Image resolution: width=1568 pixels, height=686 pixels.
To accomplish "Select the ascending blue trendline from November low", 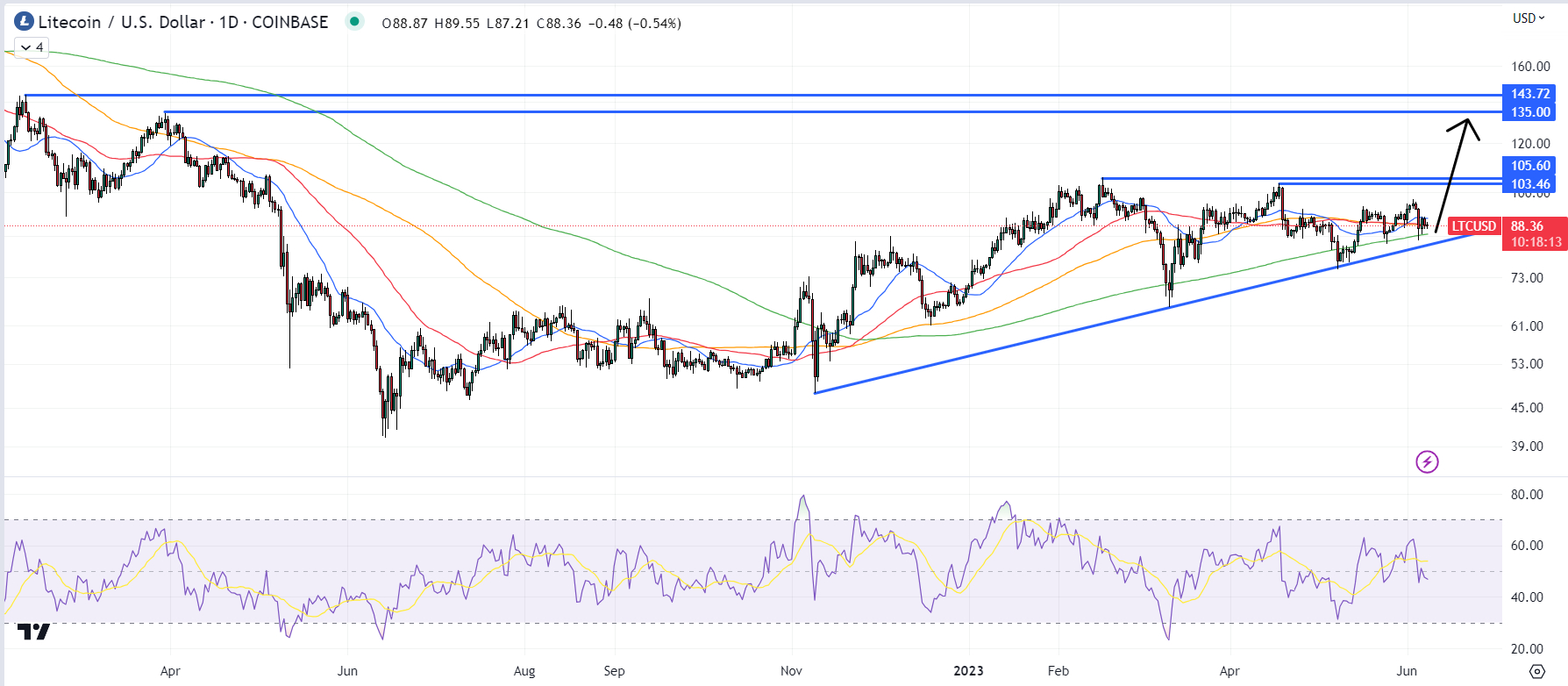I will tap(1144, 313).
